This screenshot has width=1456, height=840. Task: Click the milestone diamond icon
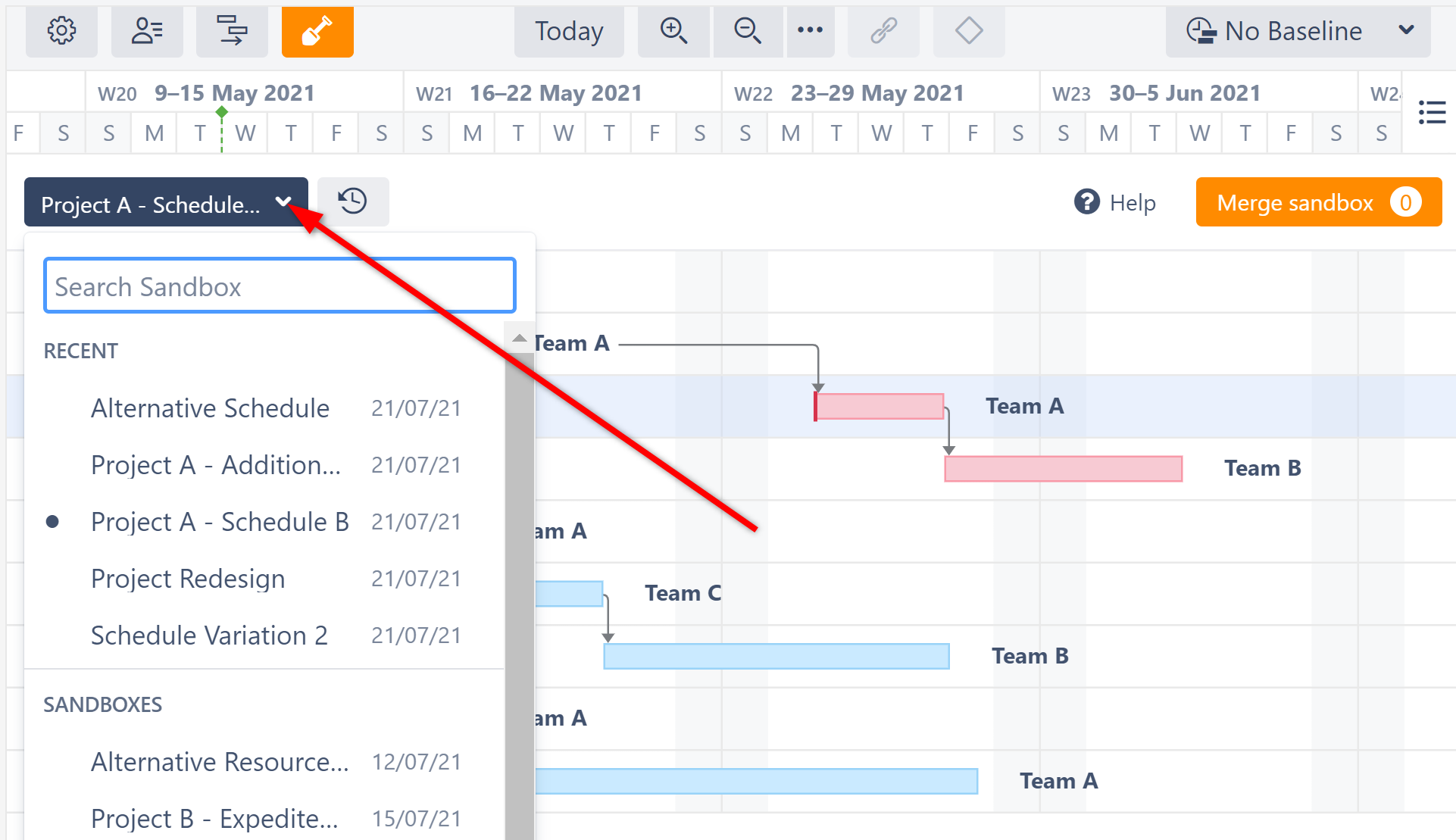pyautogui.click(x=969, y=31)
